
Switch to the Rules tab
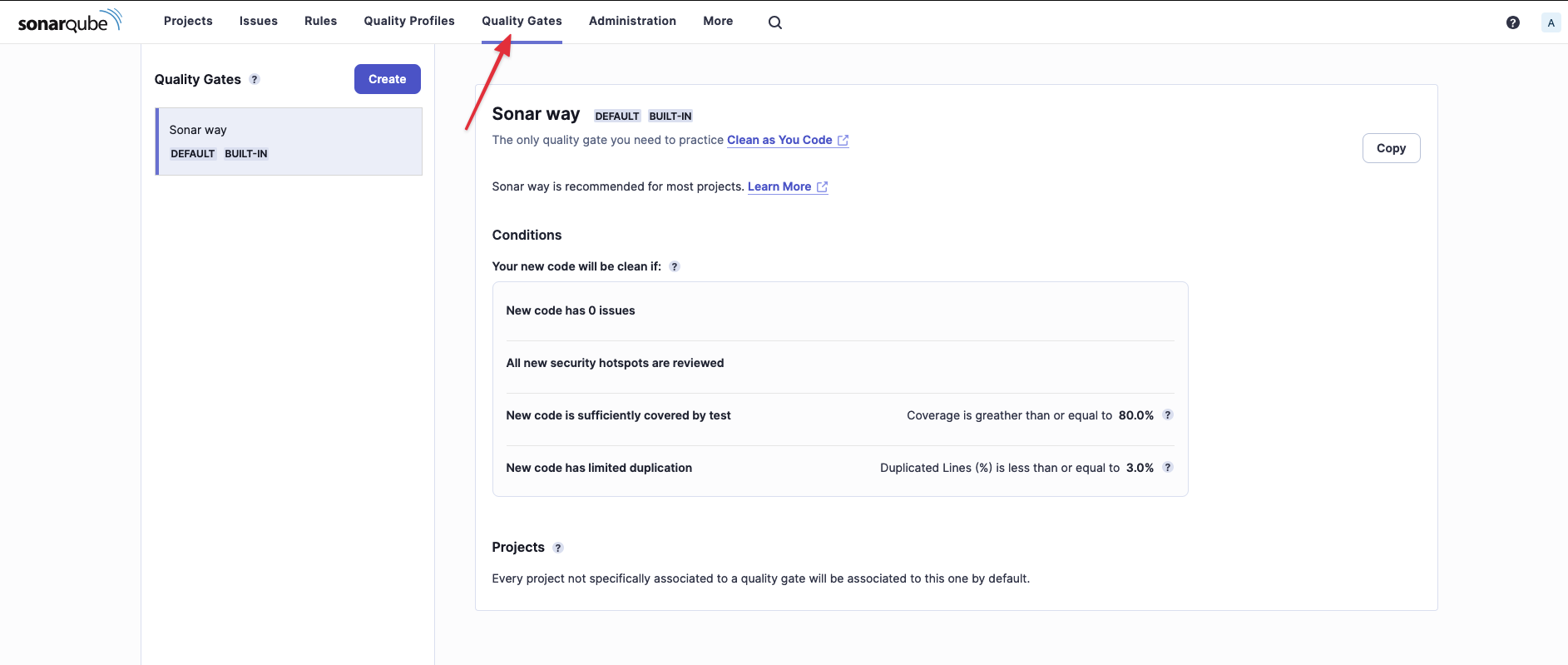coord(320,21)
